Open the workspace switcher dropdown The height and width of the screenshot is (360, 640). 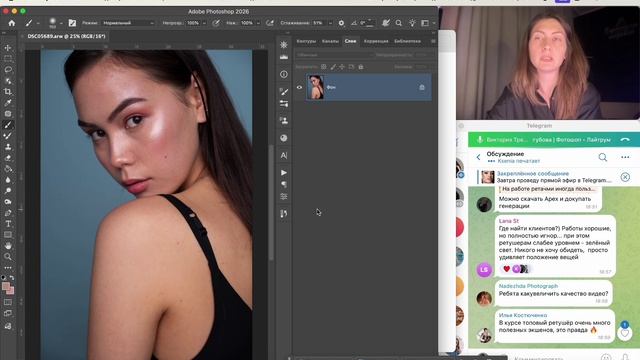(427, 23)
